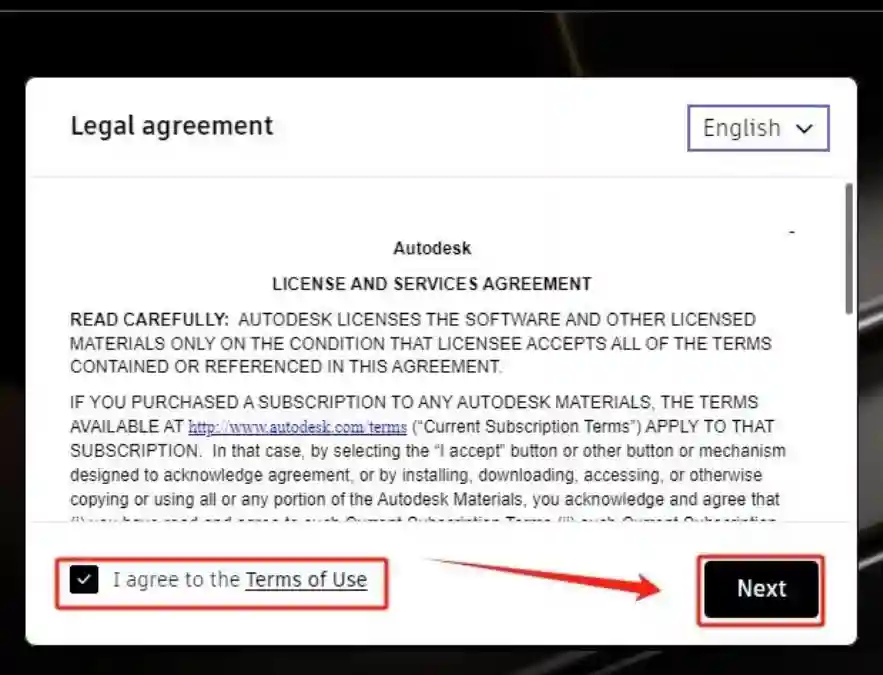Click the chevron arrow beside English
The width and height of the screenshot is (883, 675).
[804, 129]
